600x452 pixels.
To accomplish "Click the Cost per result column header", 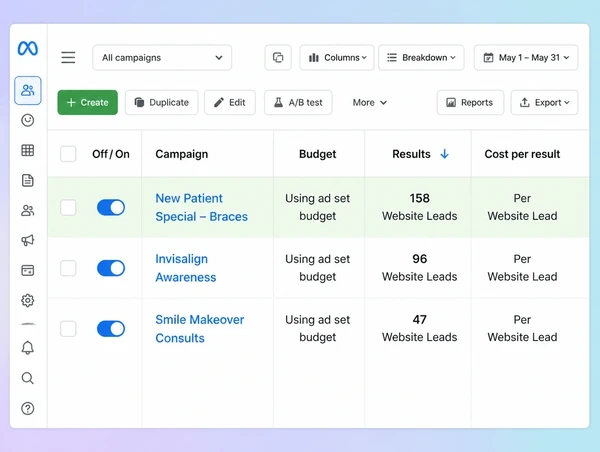I will (x=522, y=154).
